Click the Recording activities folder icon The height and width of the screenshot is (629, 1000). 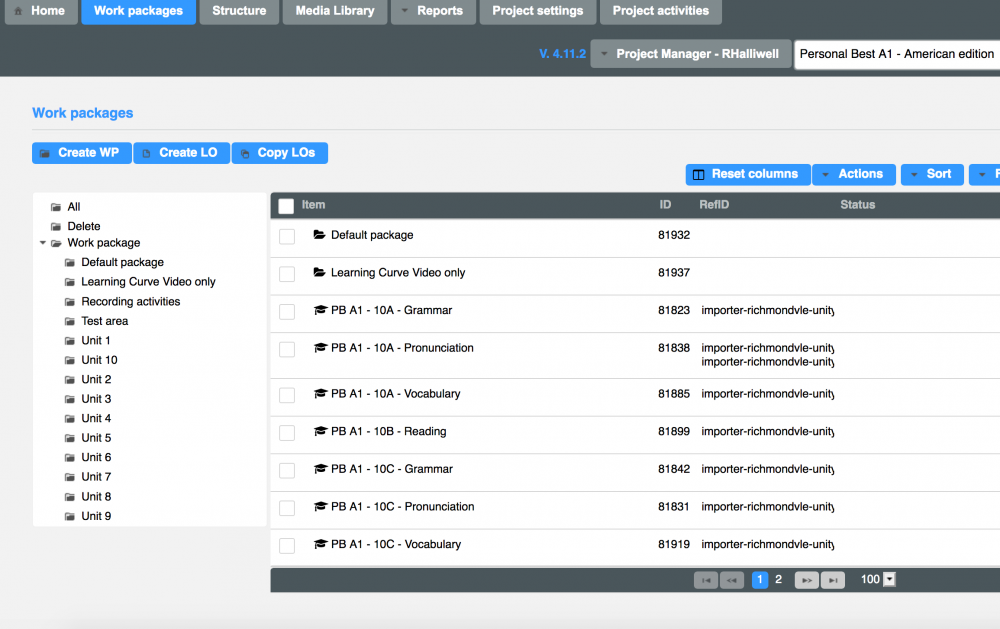click(x=70, y=302)
